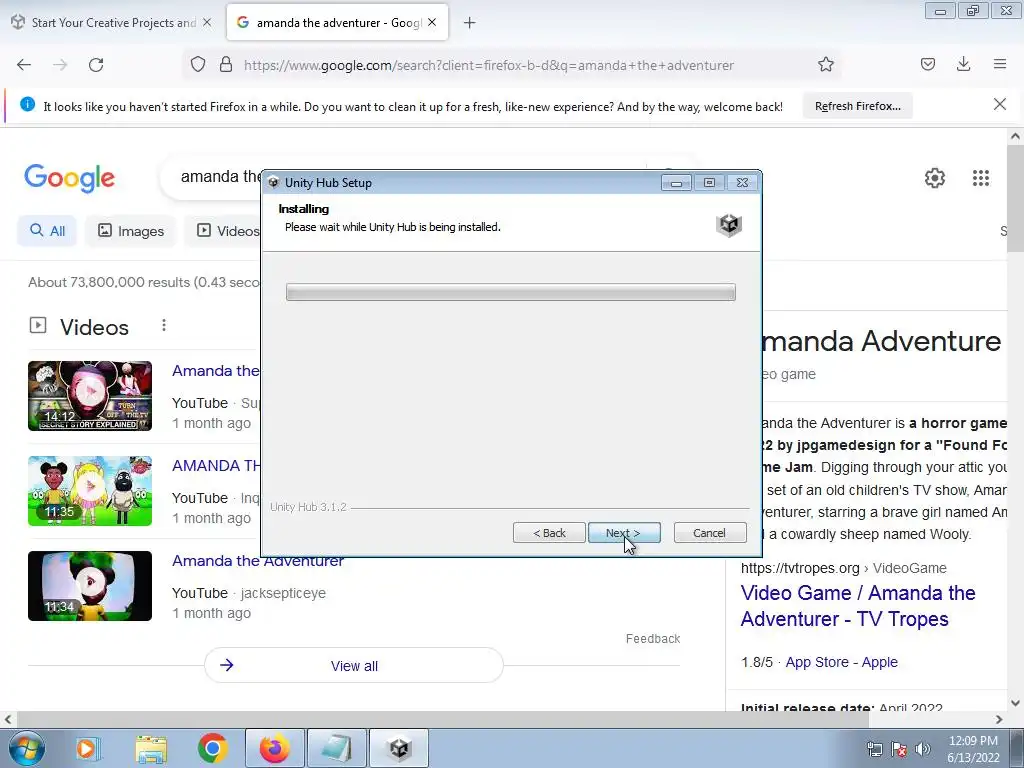The image size is (1024, 768).
Task: Click the tracking protection shield icon
Action: [198, 65]
